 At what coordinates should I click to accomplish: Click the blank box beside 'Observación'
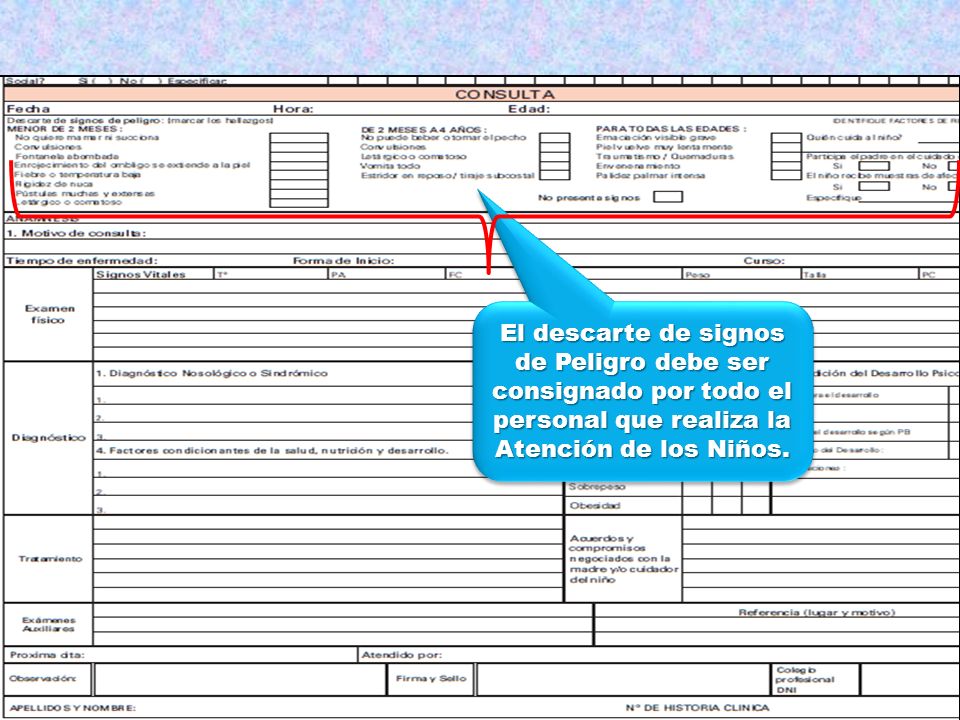[240, 680]
